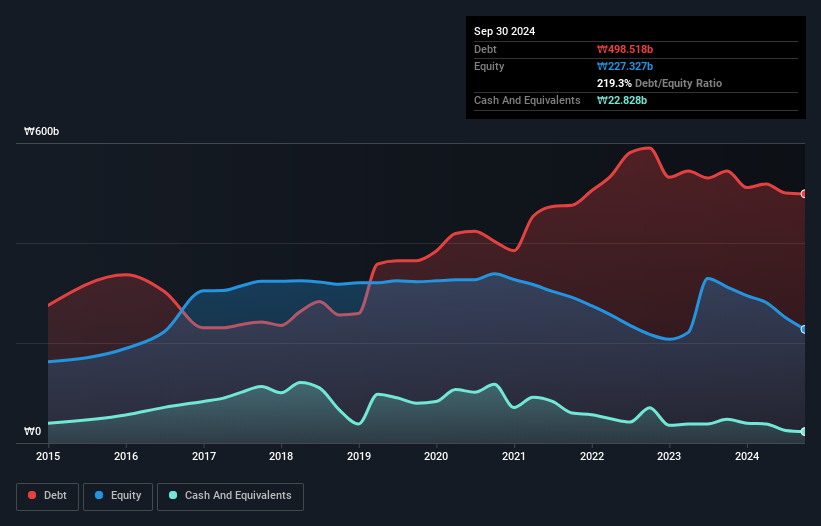Viewport: 821px width, 526px height.
Task: Click the 2018 x-axis label
Action: click(281, 456)
